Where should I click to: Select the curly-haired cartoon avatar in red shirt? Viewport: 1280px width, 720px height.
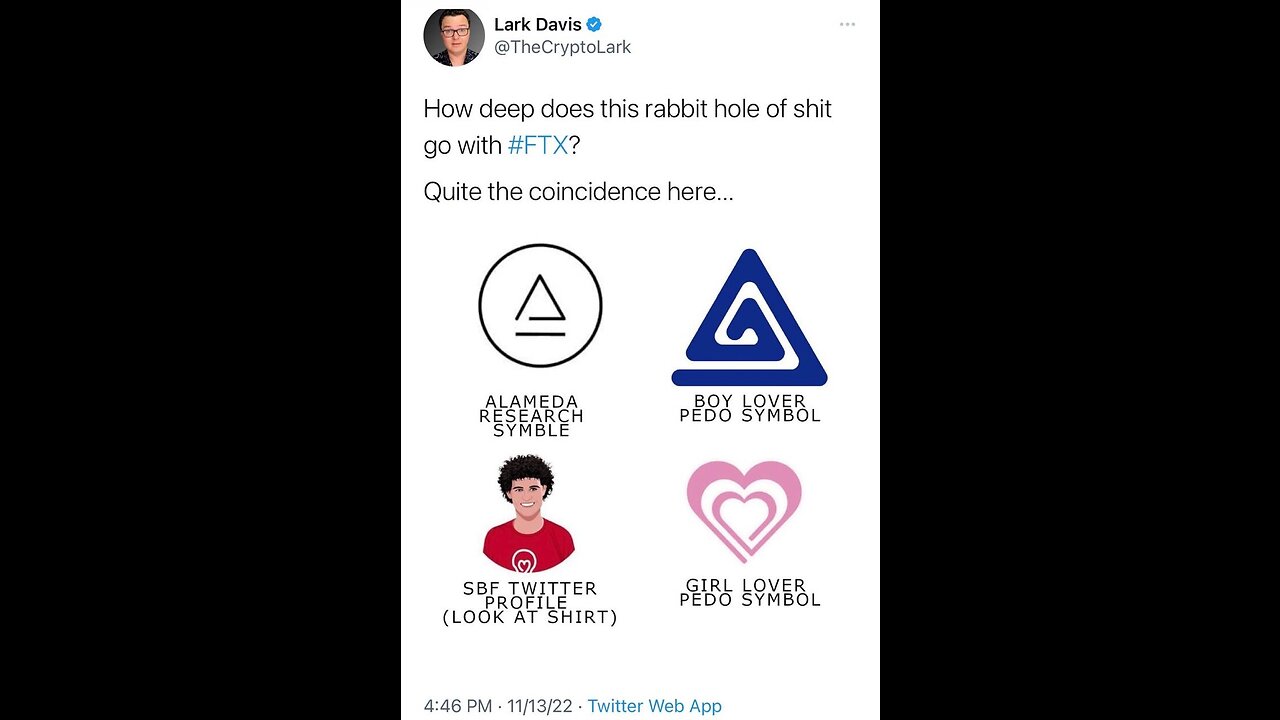(528, 513)
